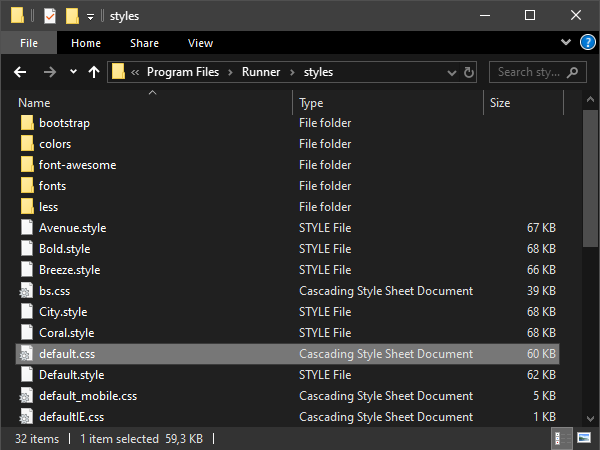Switch to Details view in status bar

point(561,438)
